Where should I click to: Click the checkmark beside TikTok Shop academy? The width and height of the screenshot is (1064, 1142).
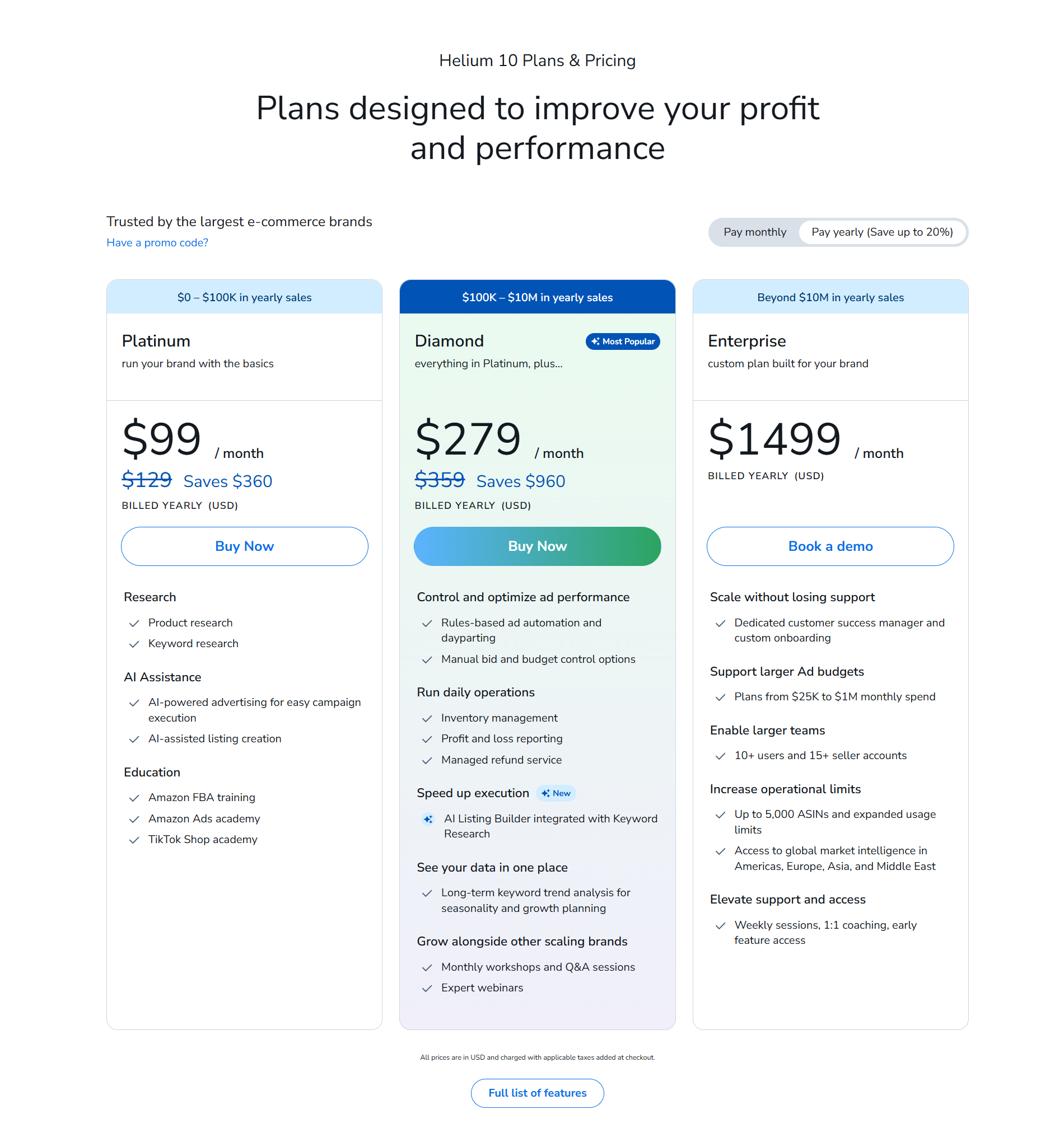134,840
